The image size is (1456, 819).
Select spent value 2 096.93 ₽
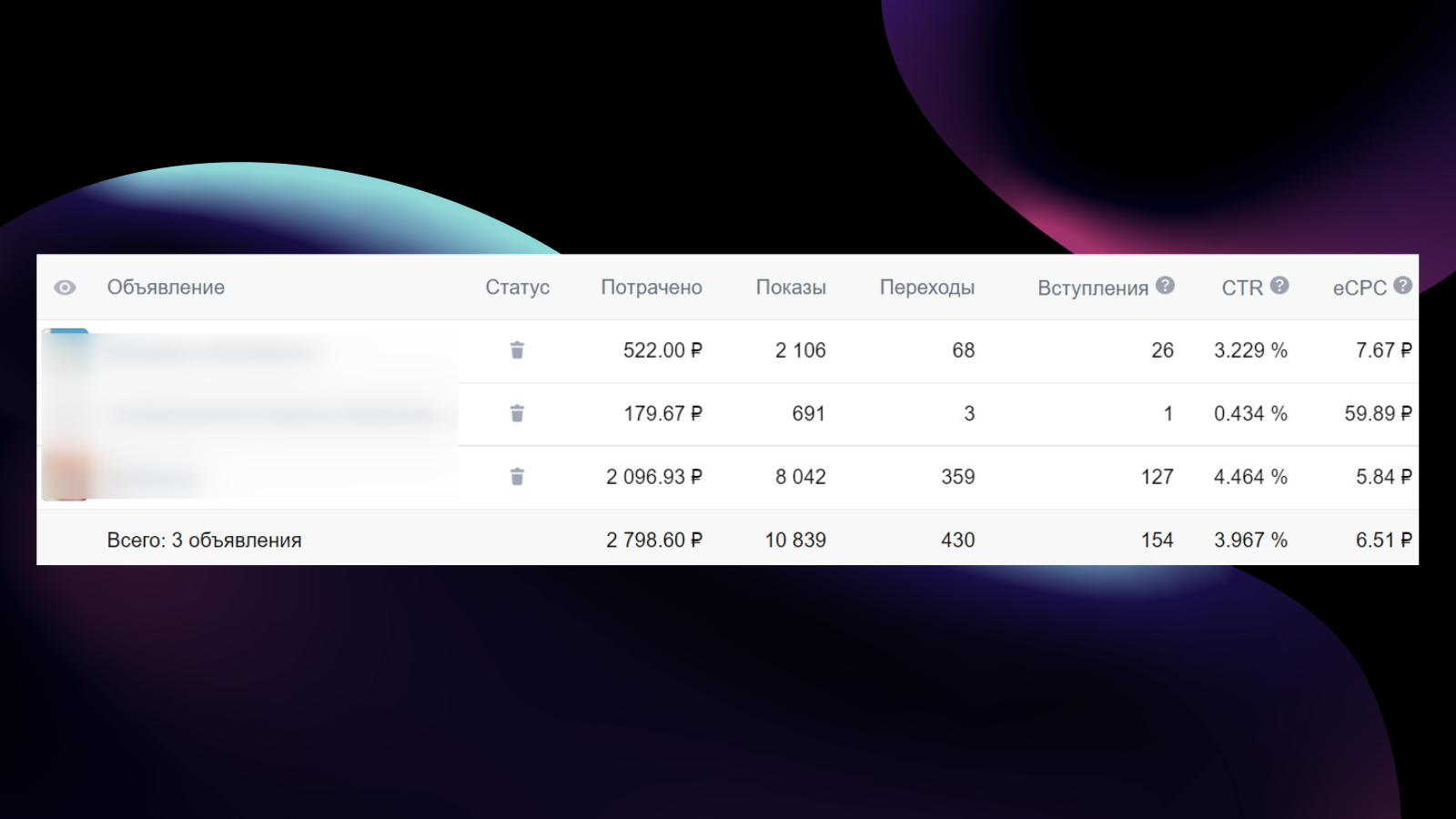654,477
